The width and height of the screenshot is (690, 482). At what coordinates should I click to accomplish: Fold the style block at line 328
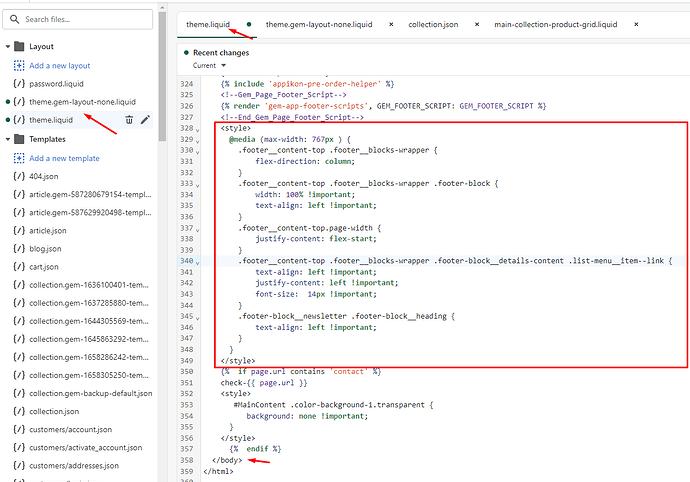(x=198, y=129)
